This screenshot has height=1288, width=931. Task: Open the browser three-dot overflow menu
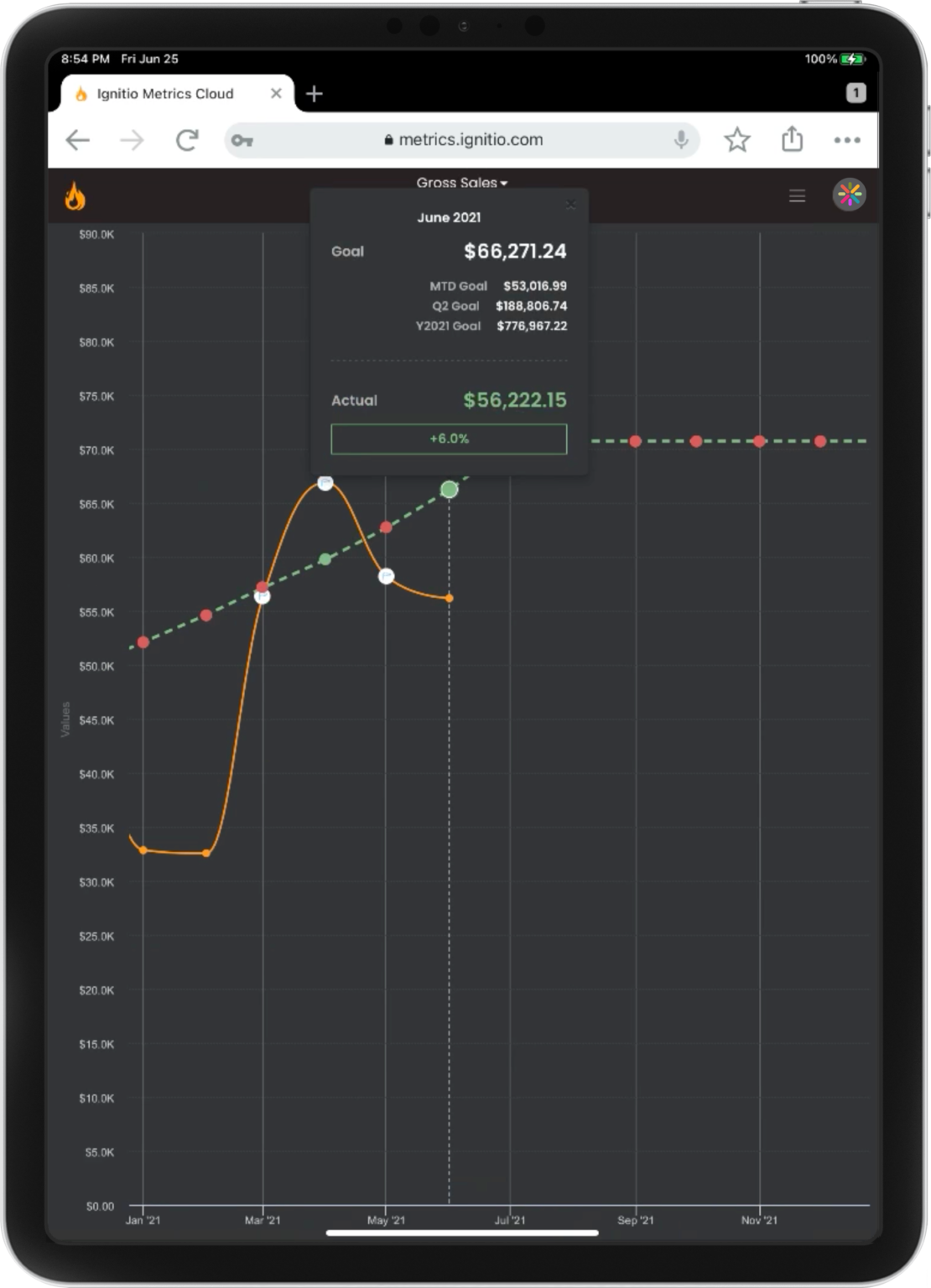[x=847, y=139]
